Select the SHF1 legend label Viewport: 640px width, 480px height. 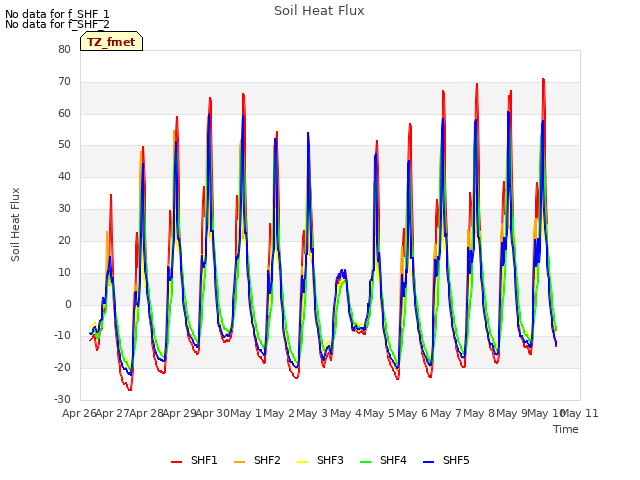click(204, 460)
